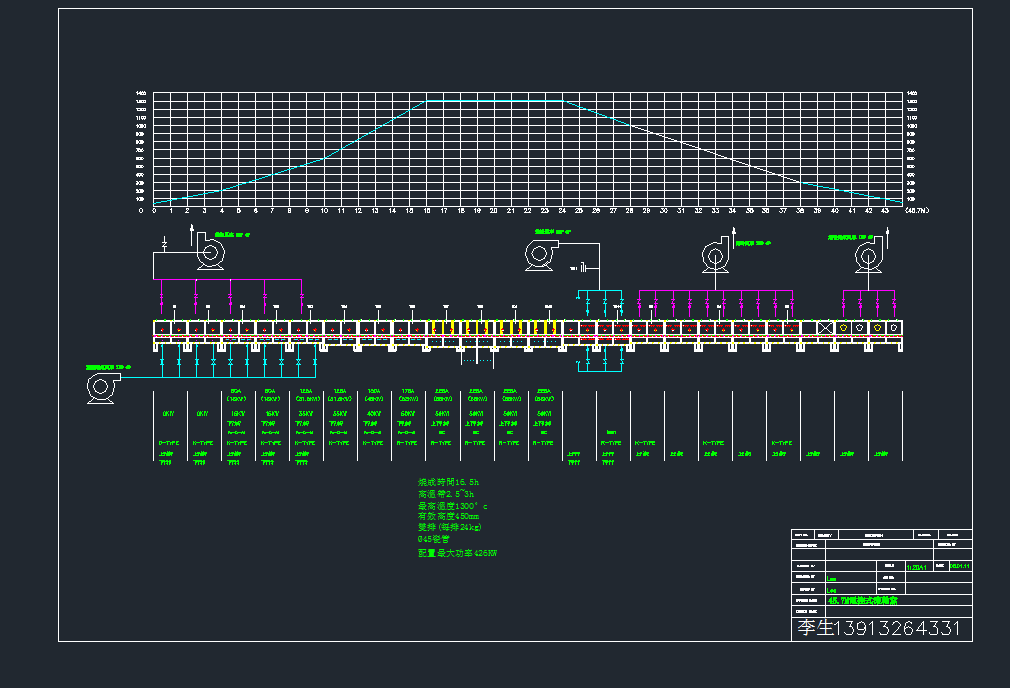Image resolution: width=1010 pixels, height=688 pixels.
Task: Select the '(46.7M)' label at chart axis end
Action: coord(916,211)
